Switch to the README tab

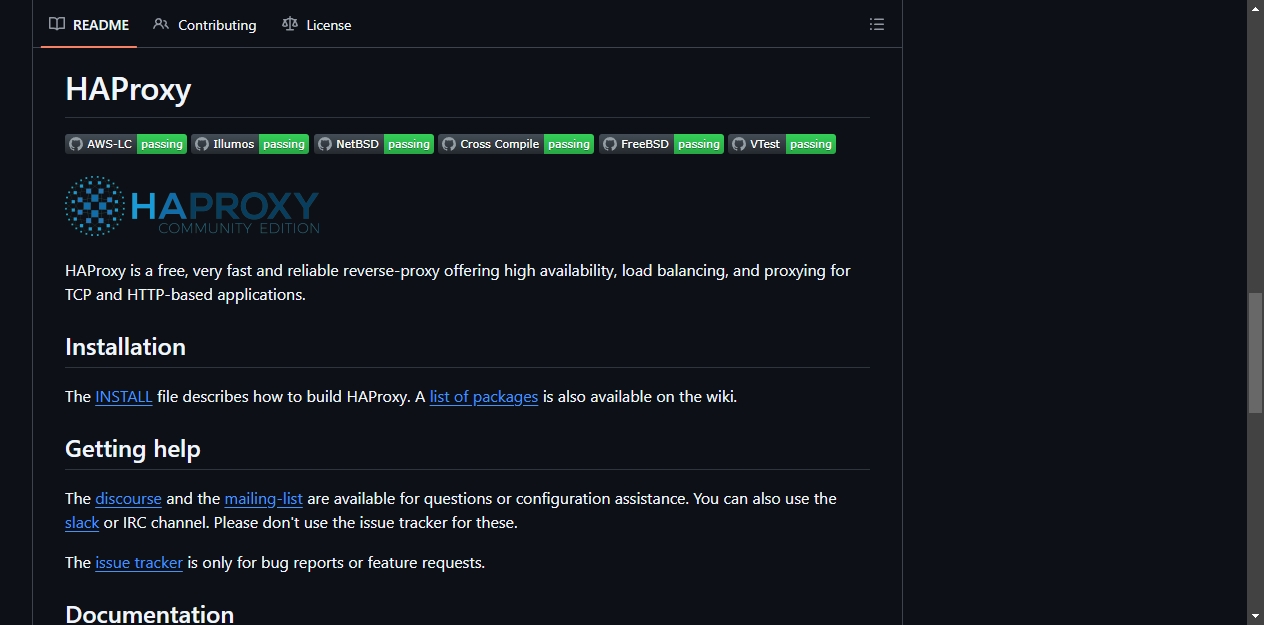point(89,25)
